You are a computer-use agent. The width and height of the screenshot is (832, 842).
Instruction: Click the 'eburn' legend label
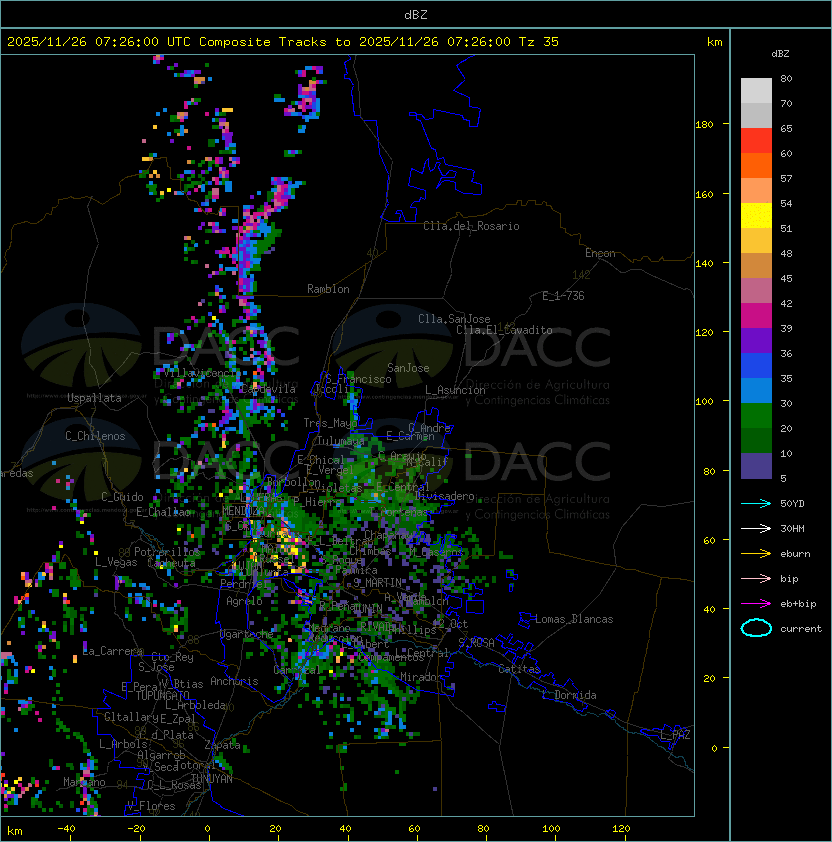click(795, 554)
